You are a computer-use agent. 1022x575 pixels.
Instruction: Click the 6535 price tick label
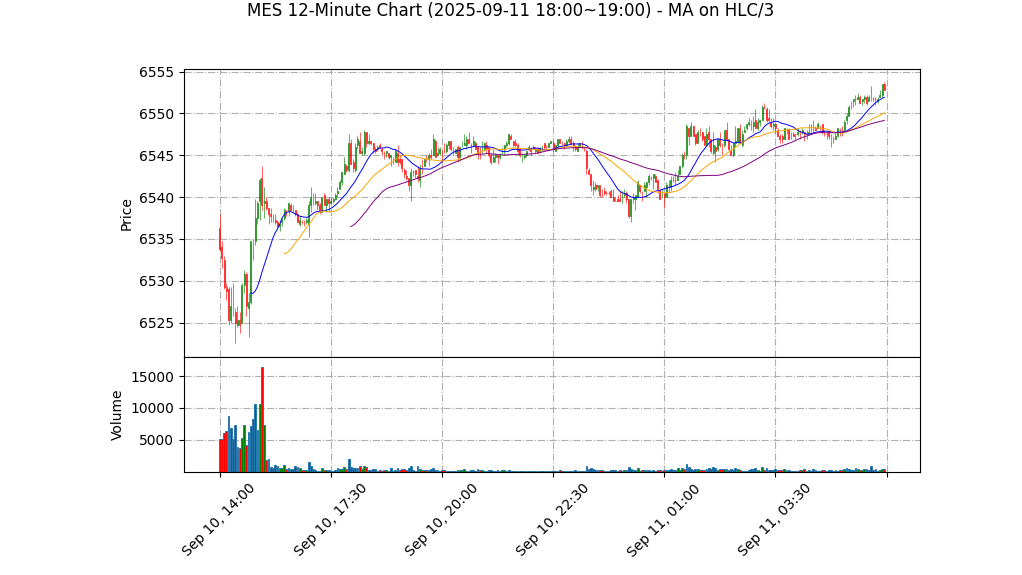tap(157, 240)
